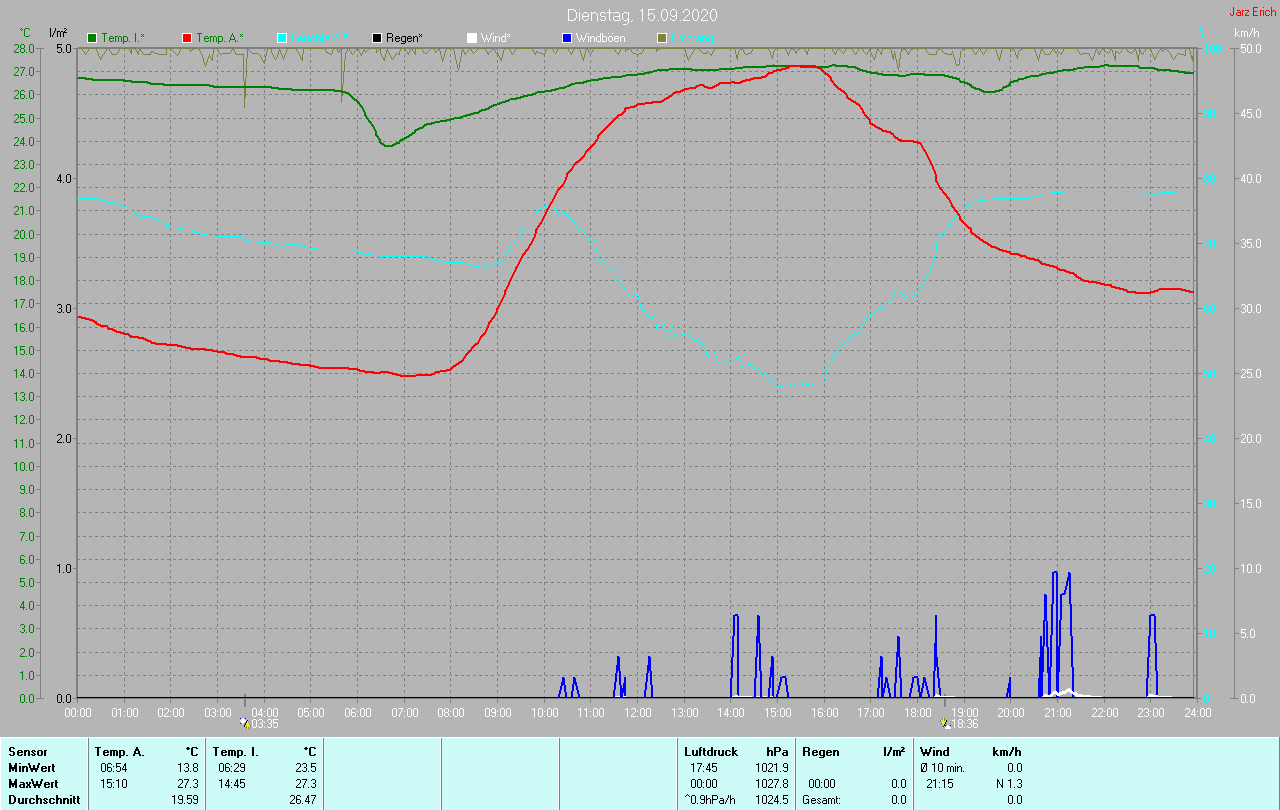Click the "MinWert" row label
The height and width of the screenshot is (810, 1280).
click(31, 768)
